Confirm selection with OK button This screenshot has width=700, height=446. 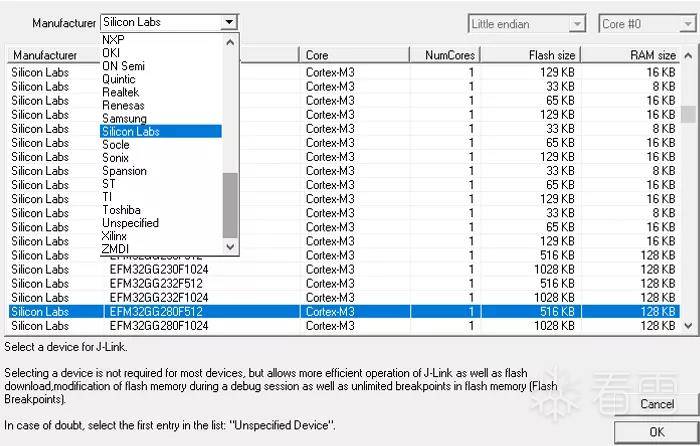(x=656, y=432)
